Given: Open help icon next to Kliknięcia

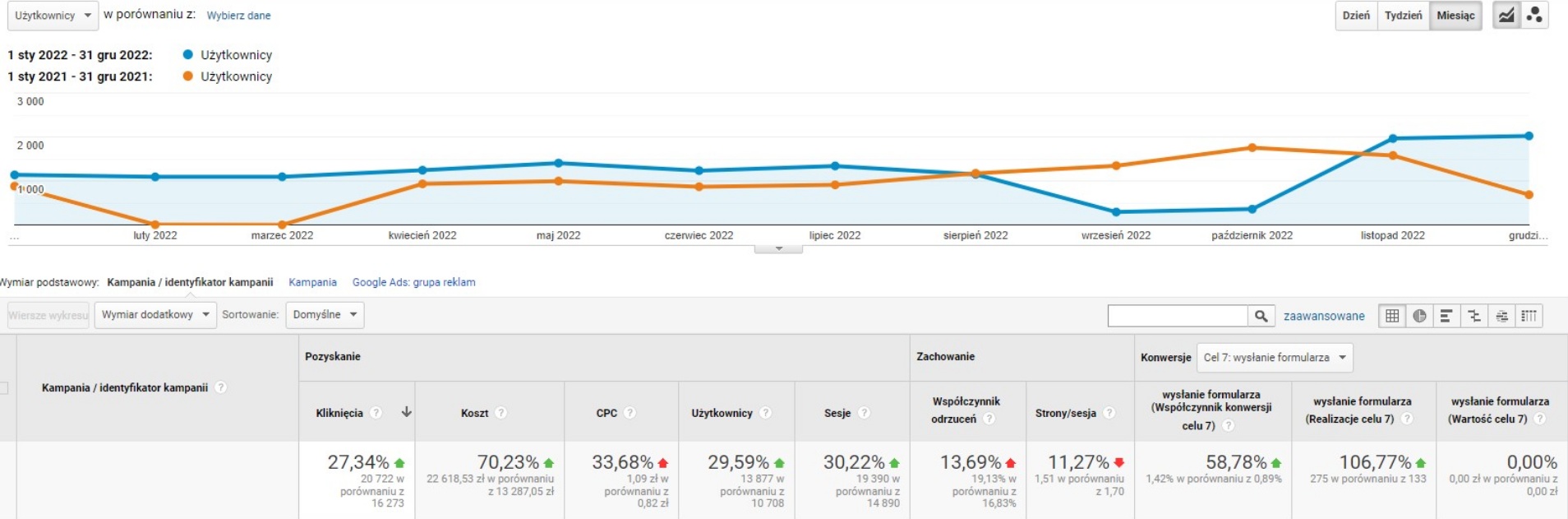Looking at the screenshot, I should coord(376,413).
